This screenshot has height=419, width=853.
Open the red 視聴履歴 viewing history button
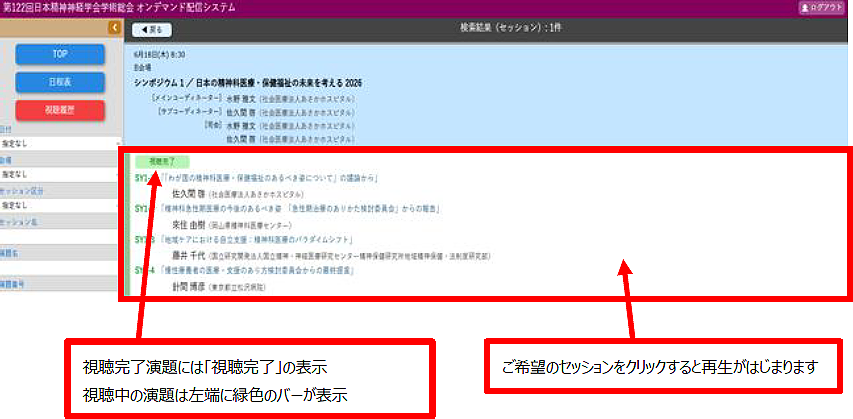click(60, 110)
